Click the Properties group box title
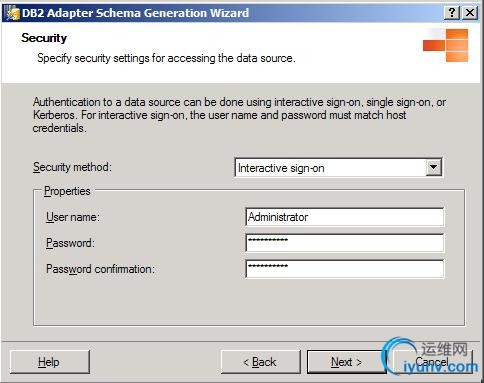Screen dimensions: 484x383 tap(67, 191)
